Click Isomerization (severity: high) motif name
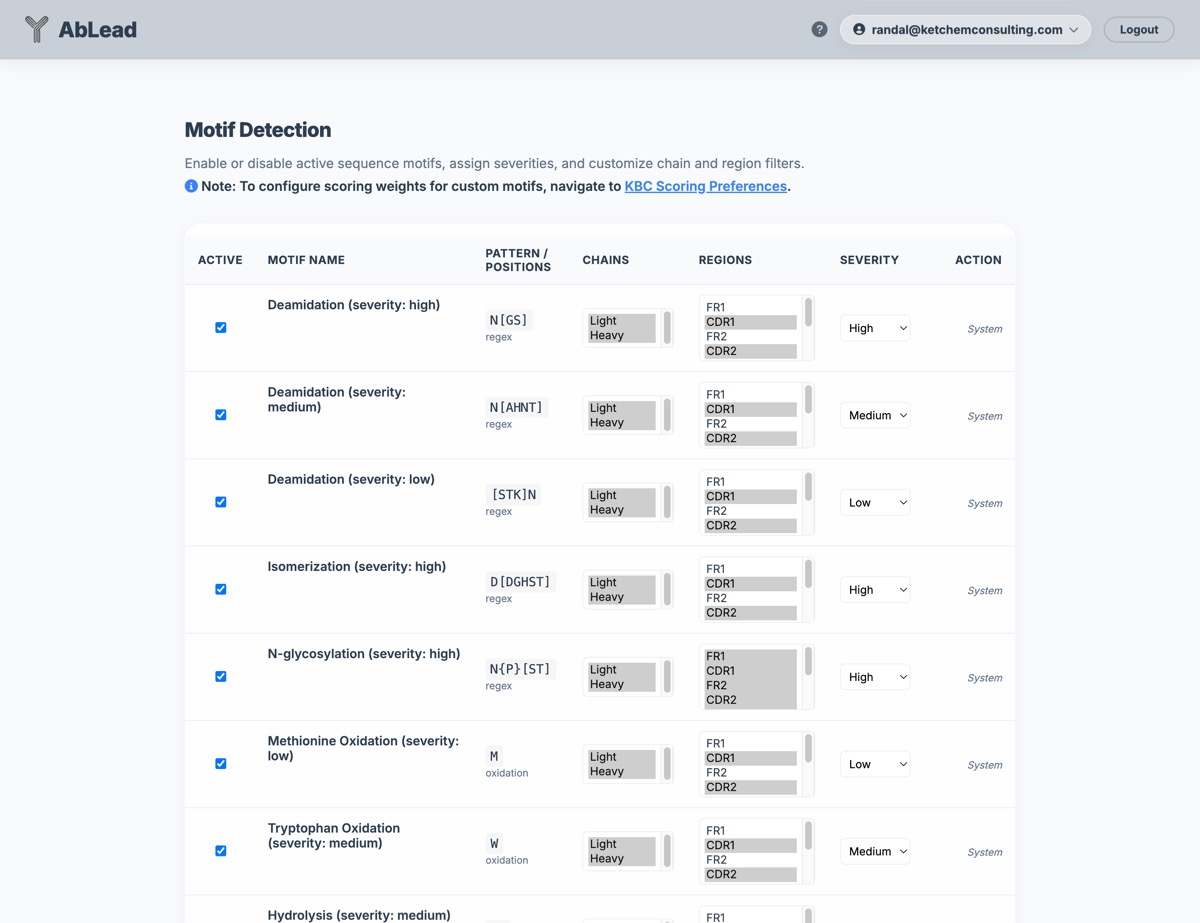 (x=357, y=567)
